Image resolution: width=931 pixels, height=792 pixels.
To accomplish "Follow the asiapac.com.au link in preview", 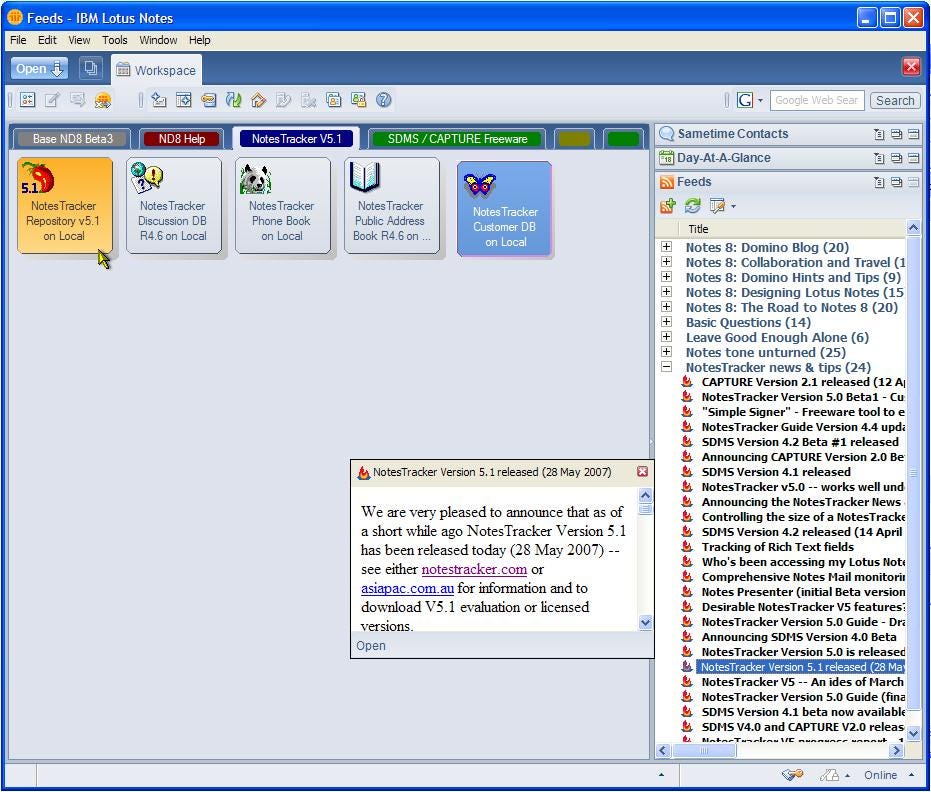I will pyautogui.click(x=407, y=588).
